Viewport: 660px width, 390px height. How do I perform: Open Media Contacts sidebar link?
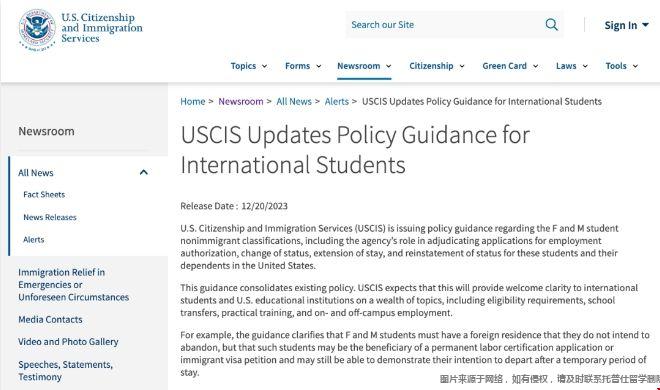(50, 319)
